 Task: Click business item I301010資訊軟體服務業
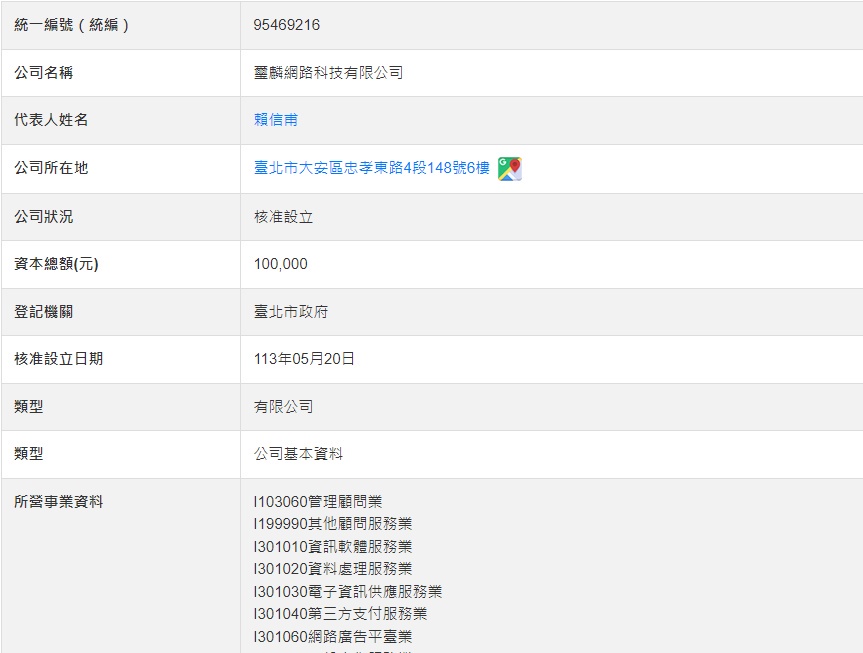click(x=333, y=547)
